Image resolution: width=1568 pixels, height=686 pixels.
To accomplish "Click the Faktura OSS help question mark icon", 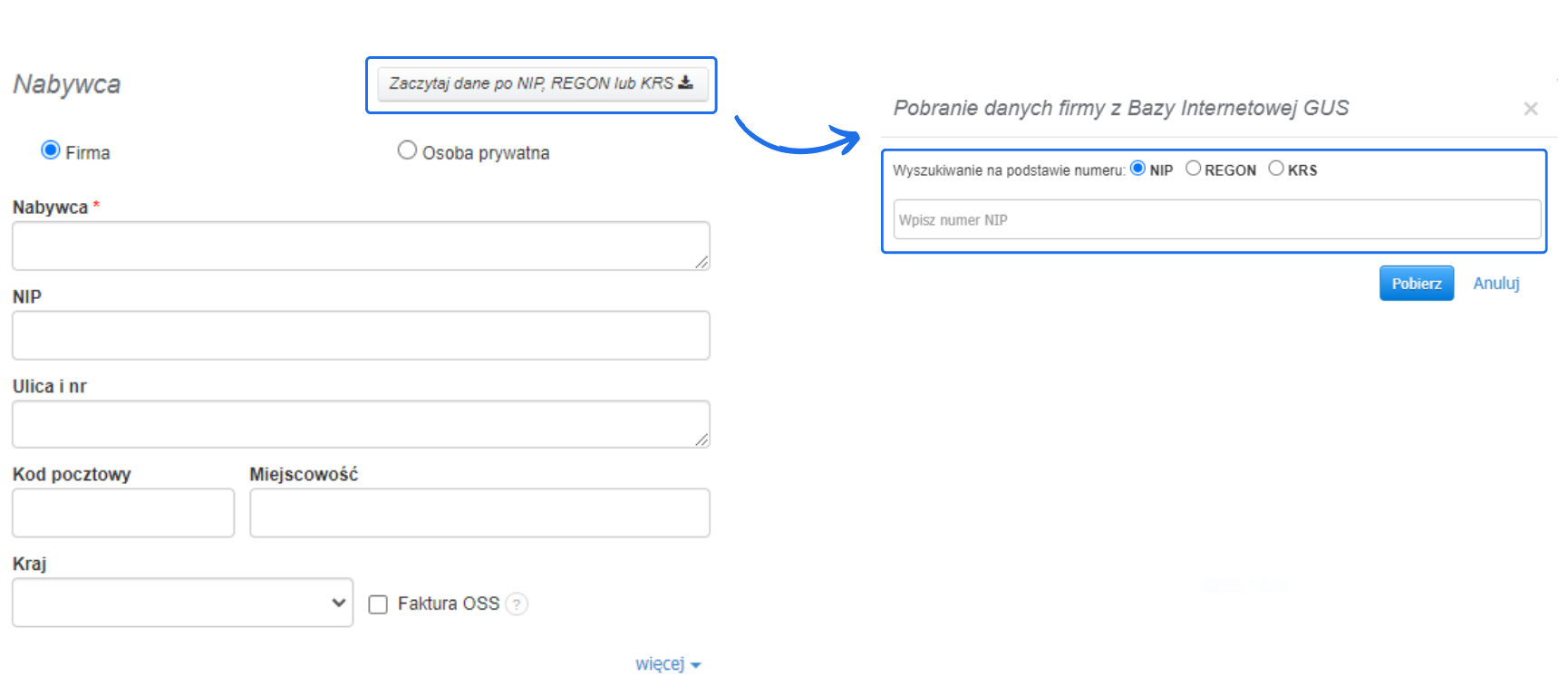I will coord(517,604).
